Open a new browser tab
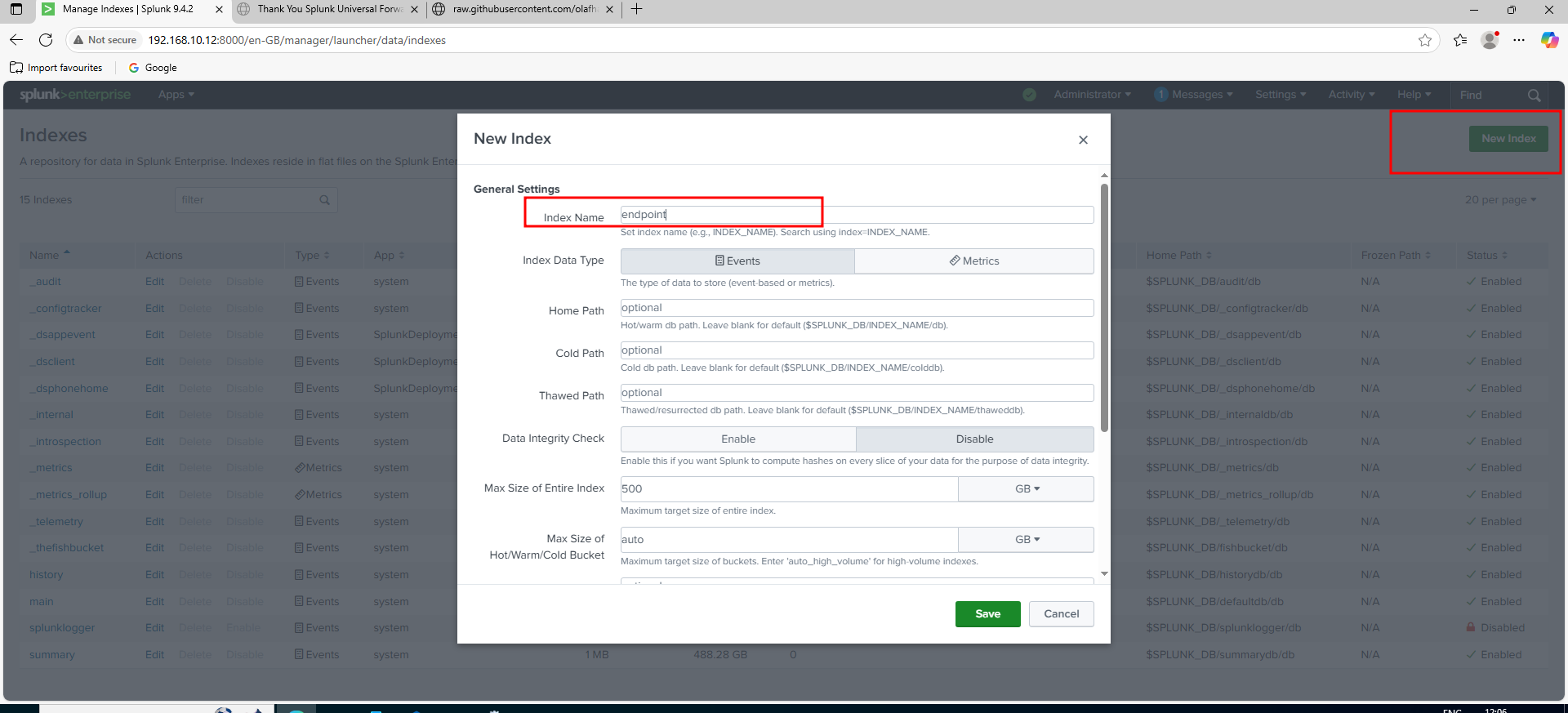Screen dimensions: 1568x713 (637, 10)
